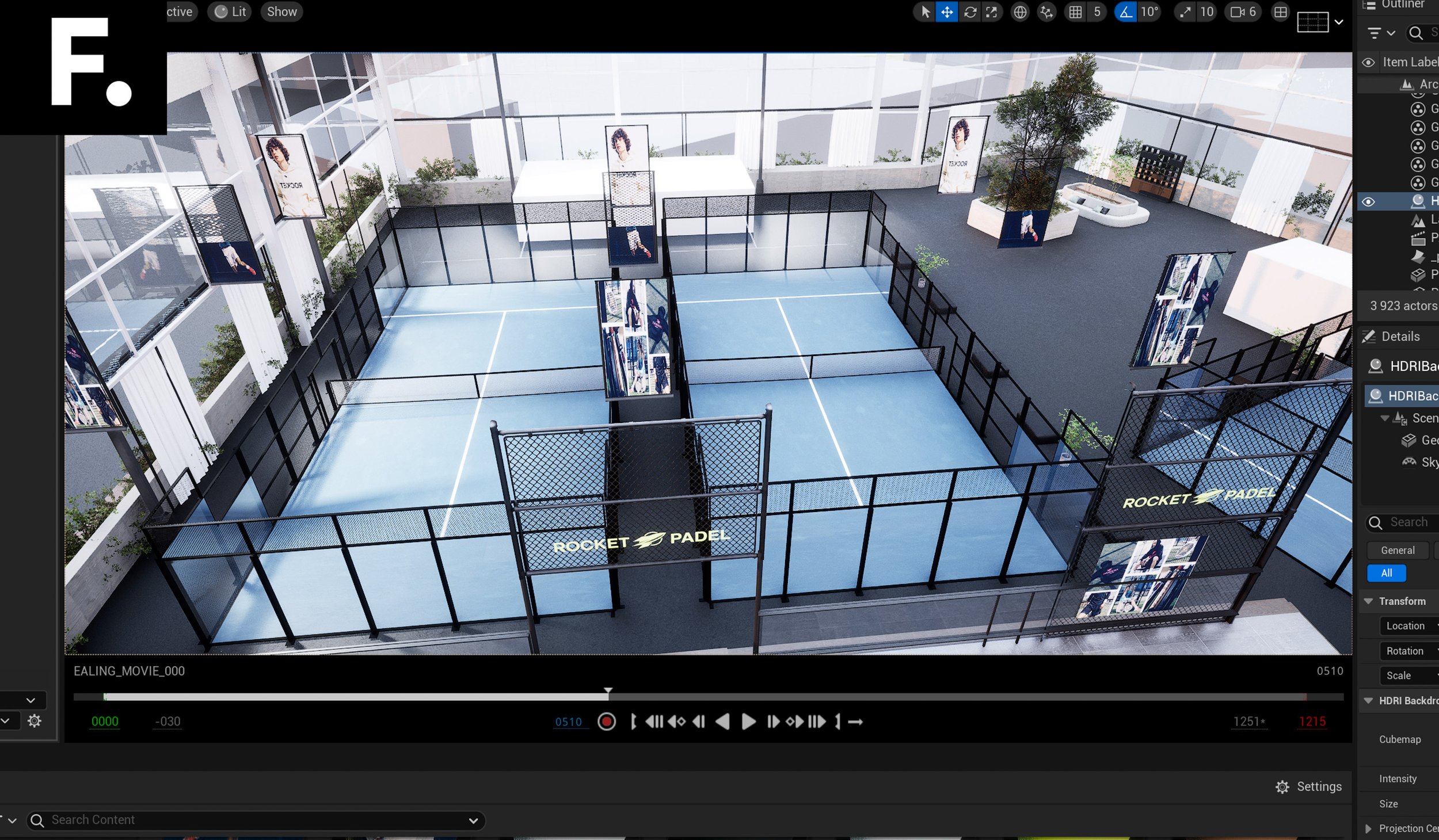Open the Location type dropdown
Viewport: 1439px width, 840px height.
1409,626
